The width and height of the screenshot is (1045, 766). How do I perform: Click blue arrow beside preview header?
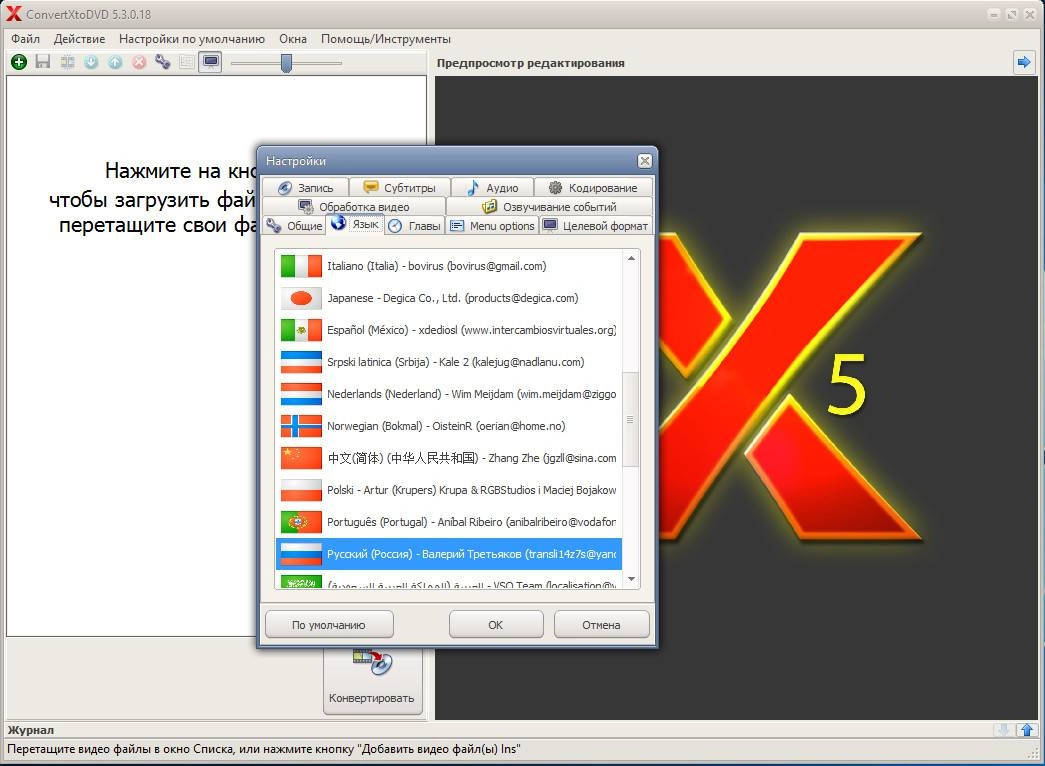tap(1023, 63)
